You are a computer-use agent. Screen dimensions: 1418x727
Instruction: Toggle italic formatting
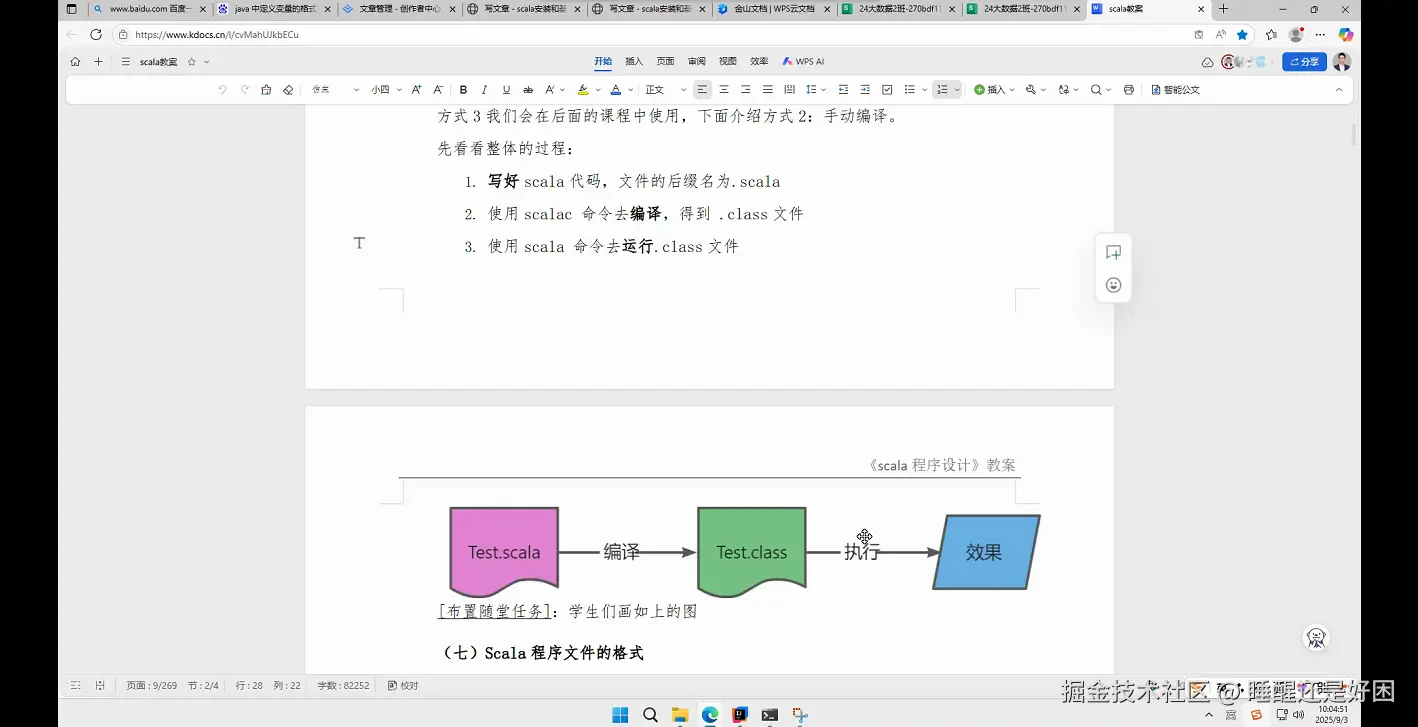(x=486, y=89)
